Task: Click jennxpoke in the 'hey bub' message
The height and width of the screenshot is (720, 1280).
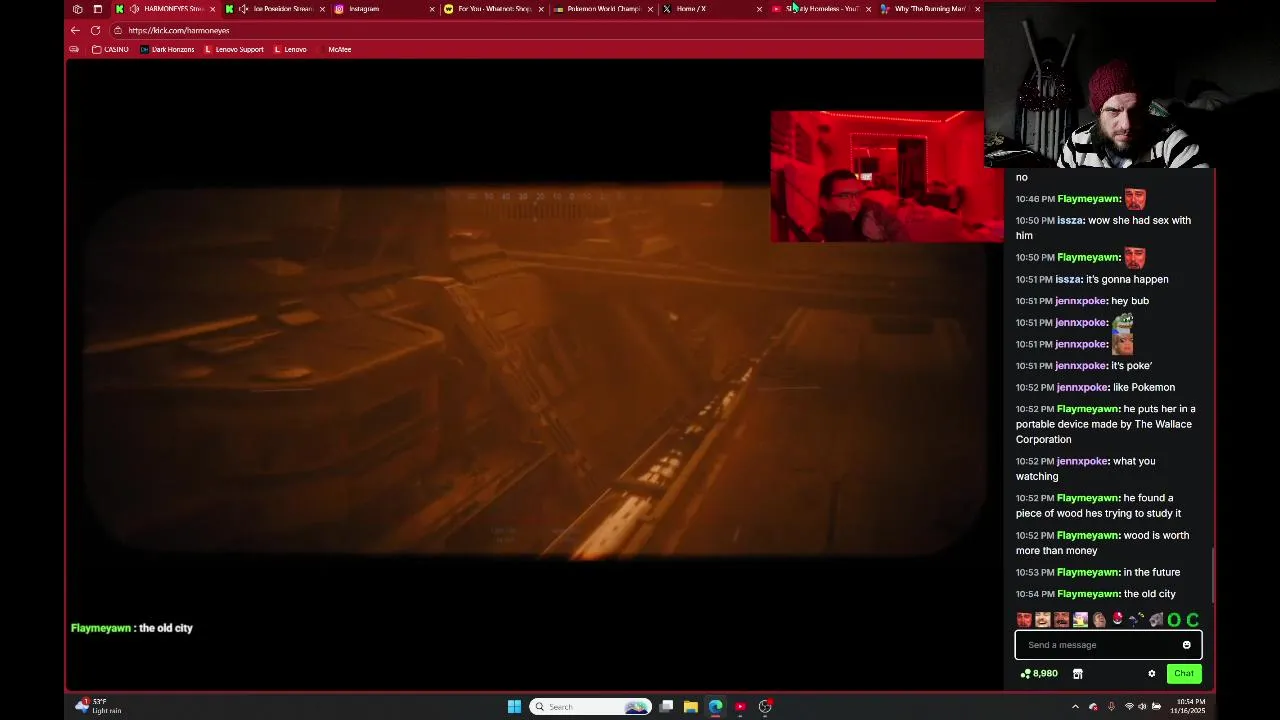Action: click(1081, 301)
